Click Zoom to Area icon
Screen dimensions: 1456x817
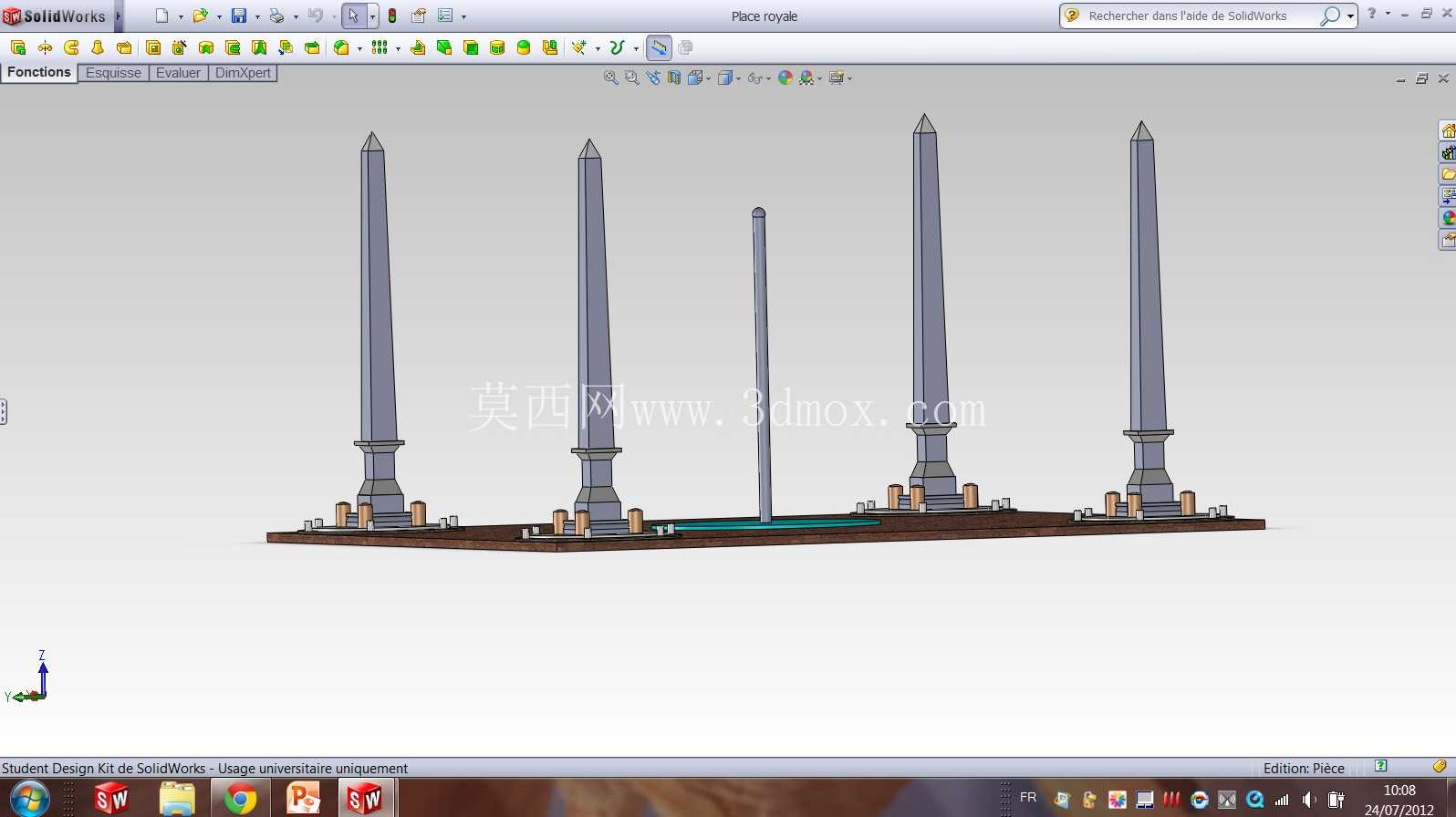(632, 78)
